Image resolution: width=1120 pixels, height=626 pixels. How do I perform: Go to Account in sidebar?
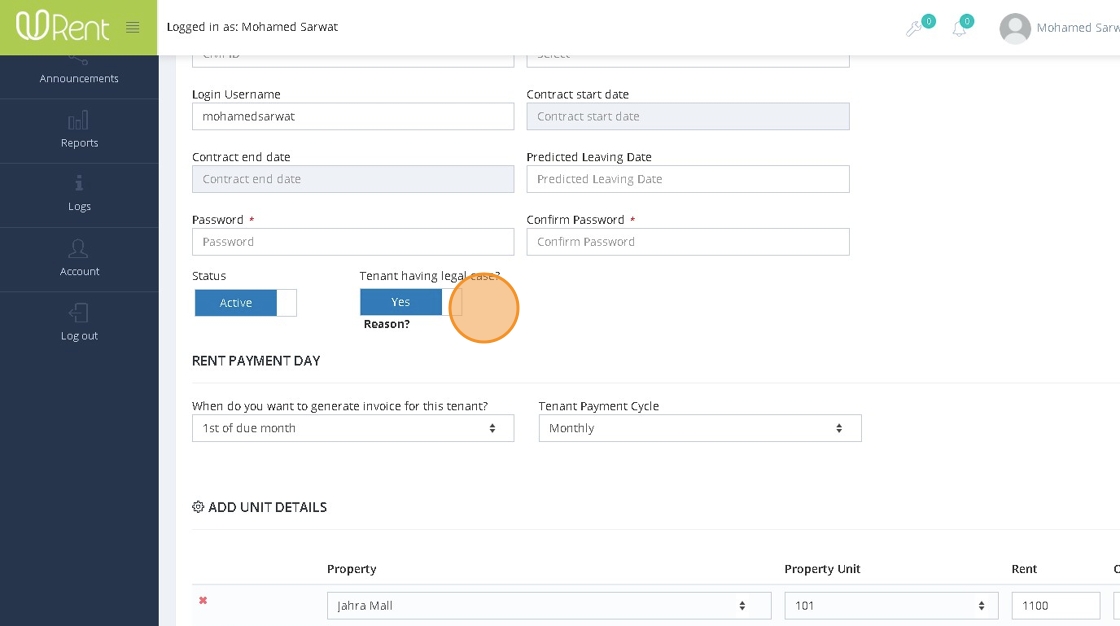[79, 258]
